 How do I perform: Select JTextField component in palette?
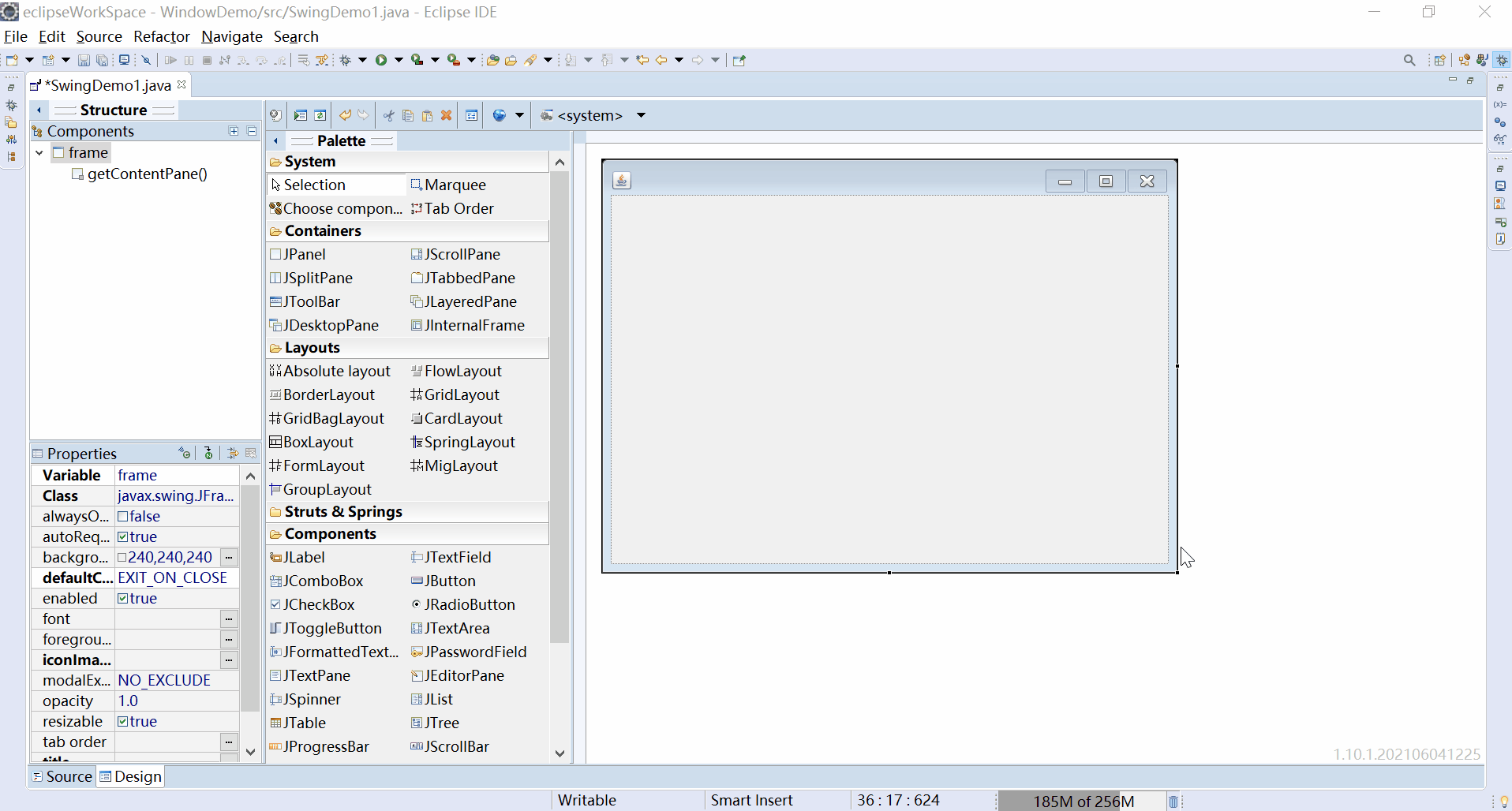(451, 557)
